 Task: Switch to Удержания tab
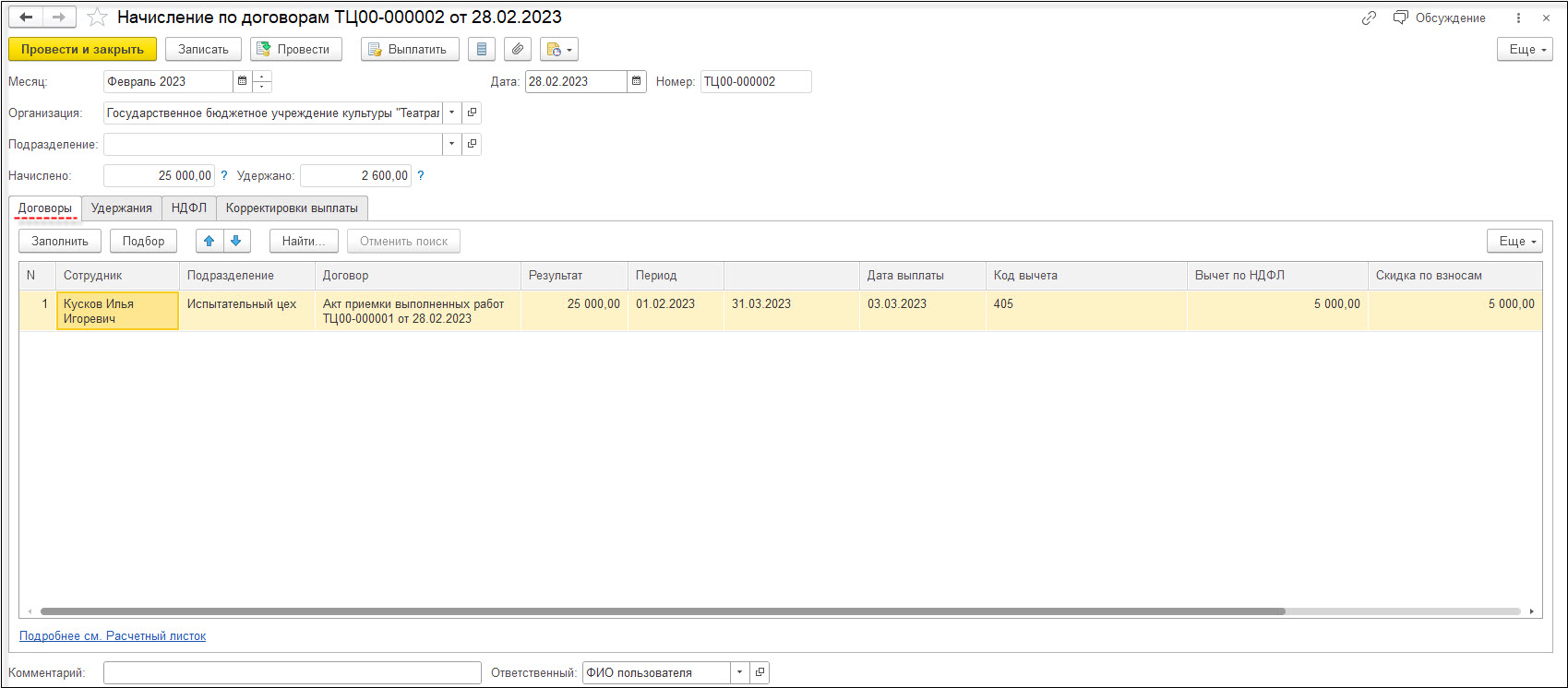point(122,208)
